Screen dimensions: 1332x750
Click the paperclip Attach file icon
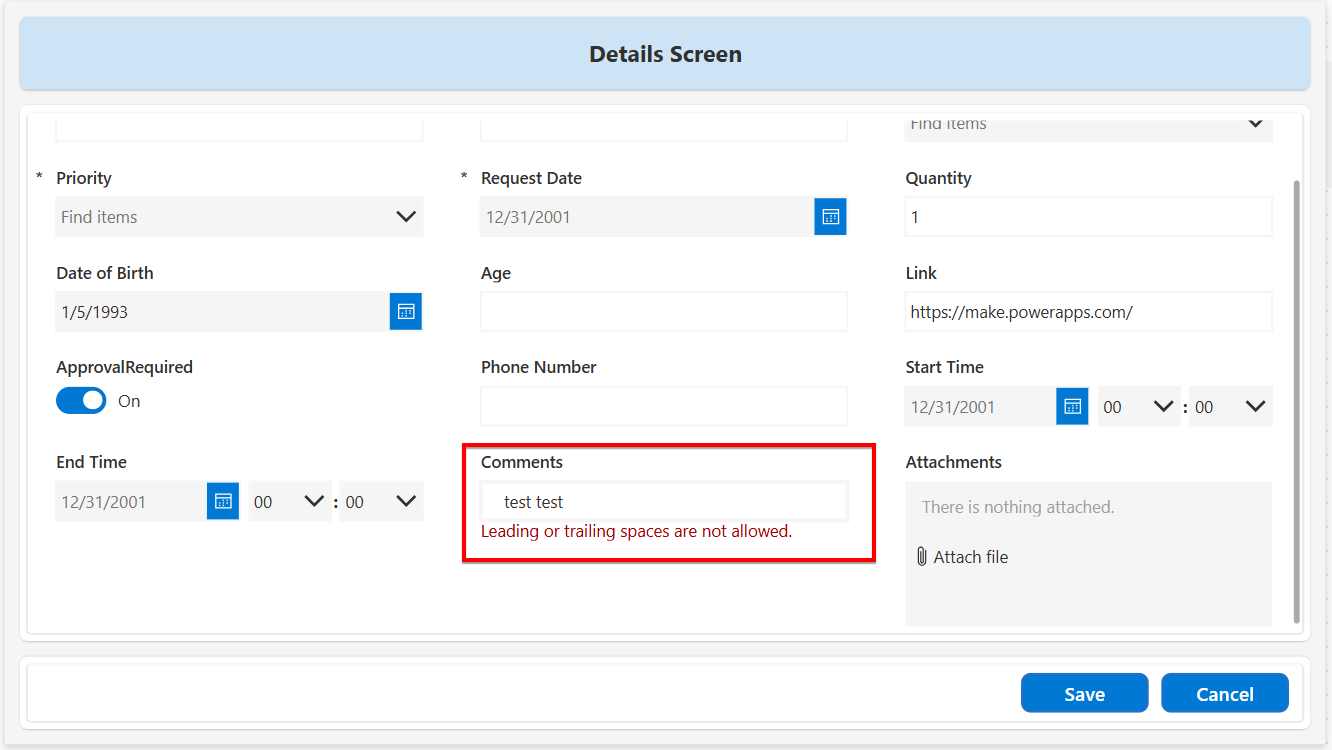coord(922,557)
